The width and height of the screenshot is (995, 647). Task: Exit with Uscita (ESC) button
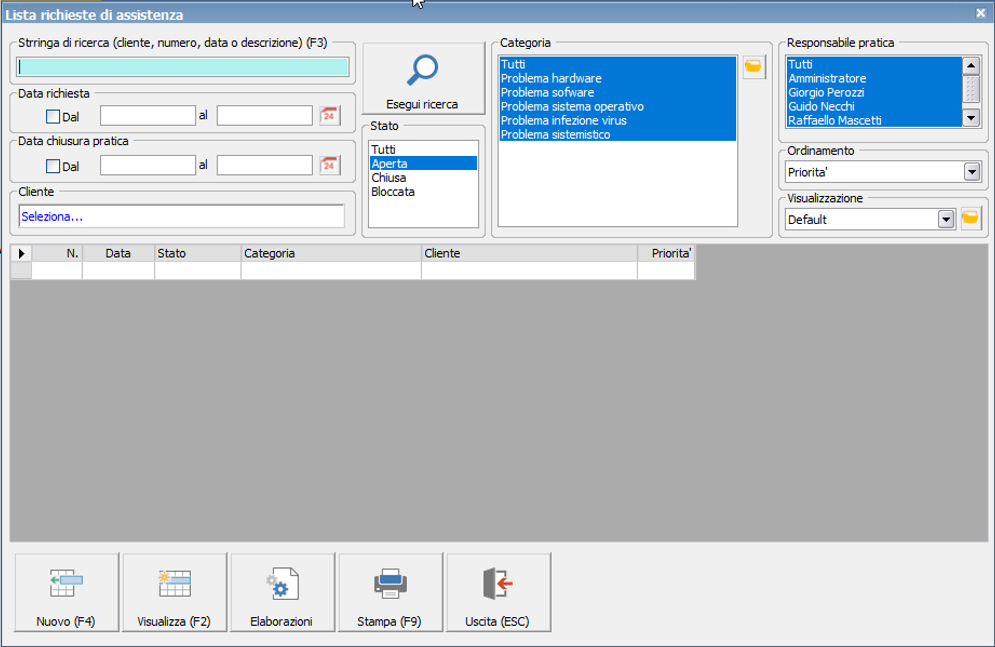(497, 593)
